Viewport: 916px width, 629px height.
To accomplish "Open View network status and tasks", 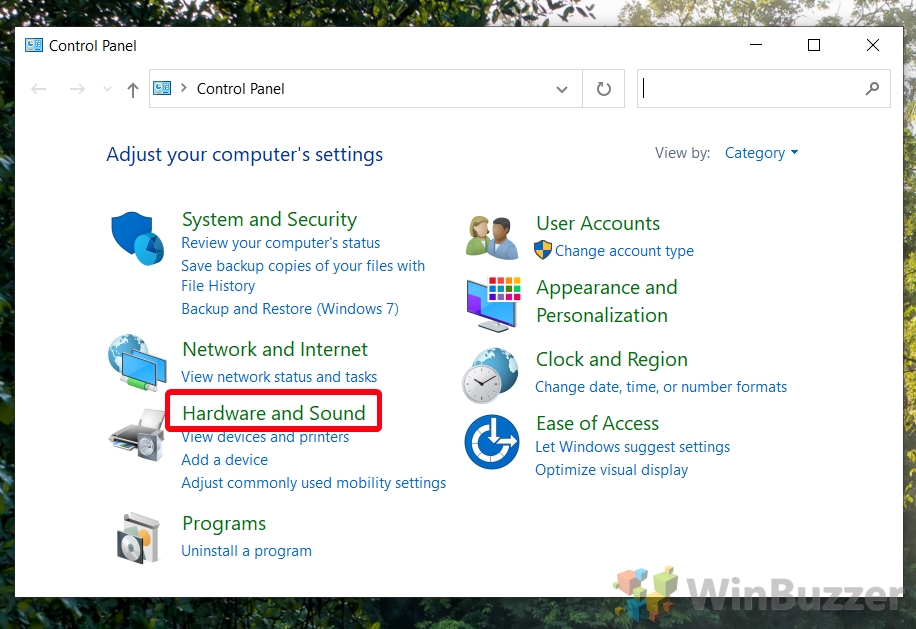I will pyautogui.click(x=279, y=377).
